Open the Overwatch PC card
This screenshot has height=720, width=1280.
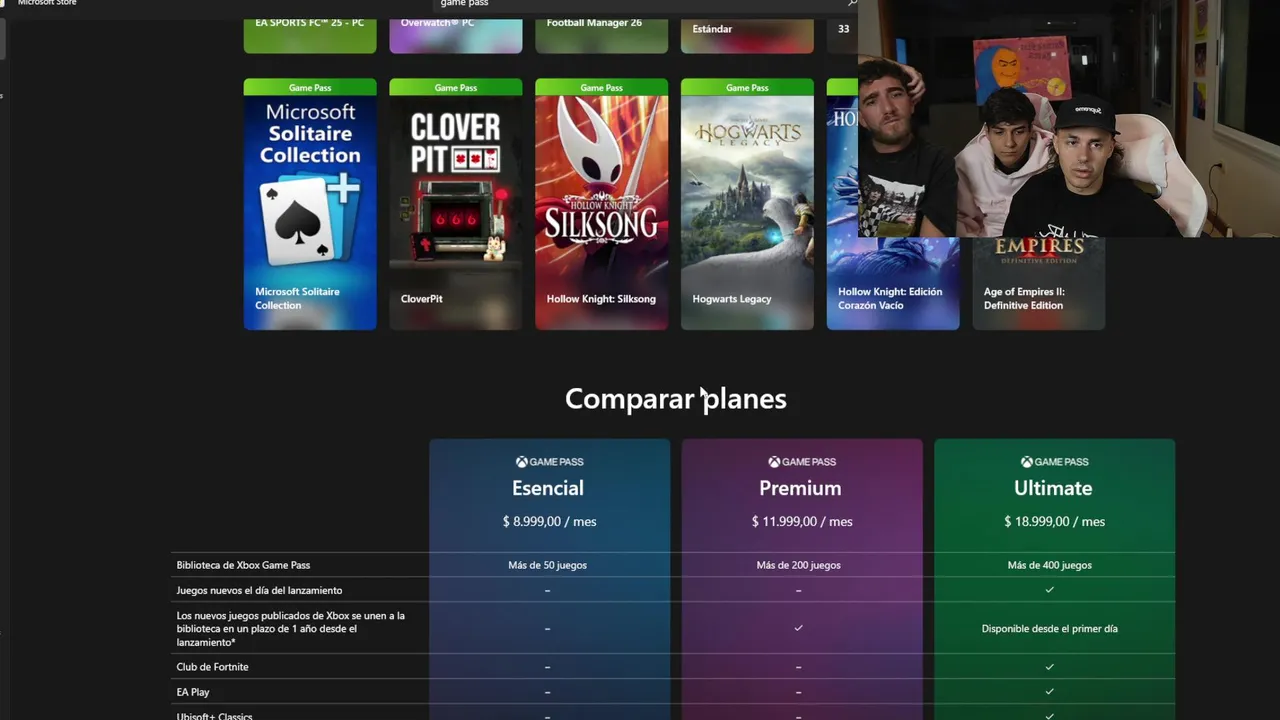456,35
